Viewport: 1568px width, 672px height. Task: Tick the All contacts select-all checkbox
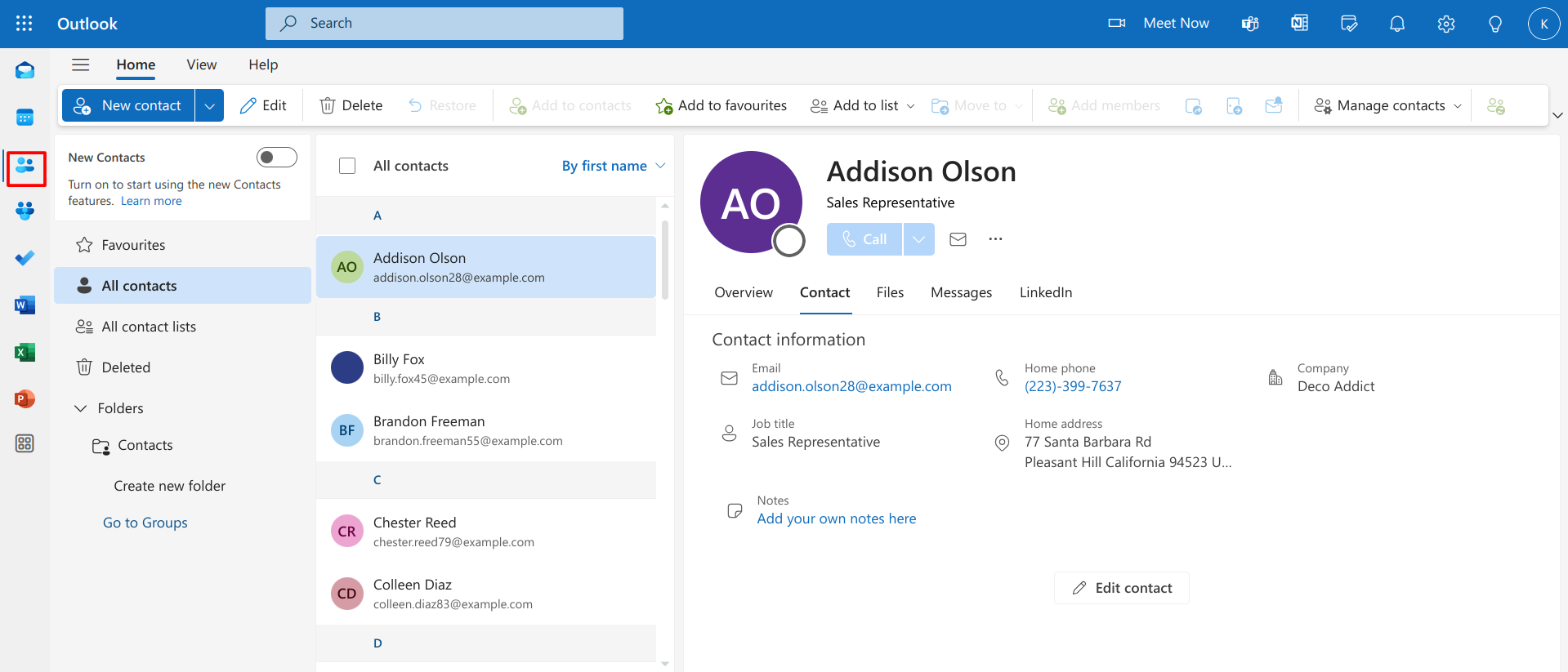tap(347, 166)
